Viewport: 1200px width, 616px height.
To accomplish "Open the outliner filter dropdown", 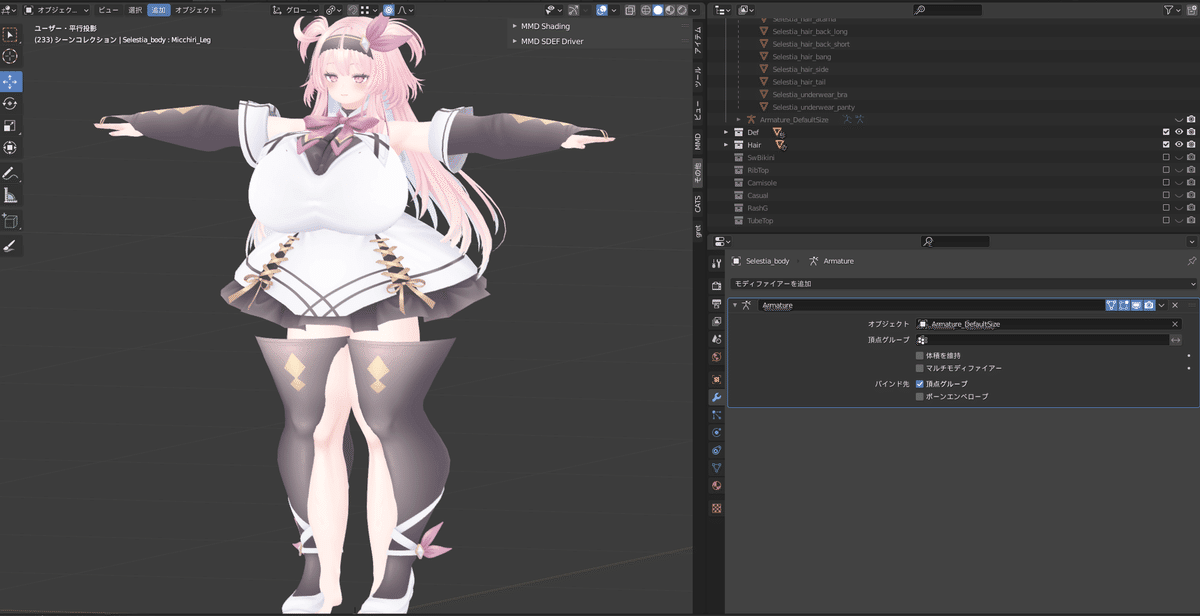I will (1174, 9).
